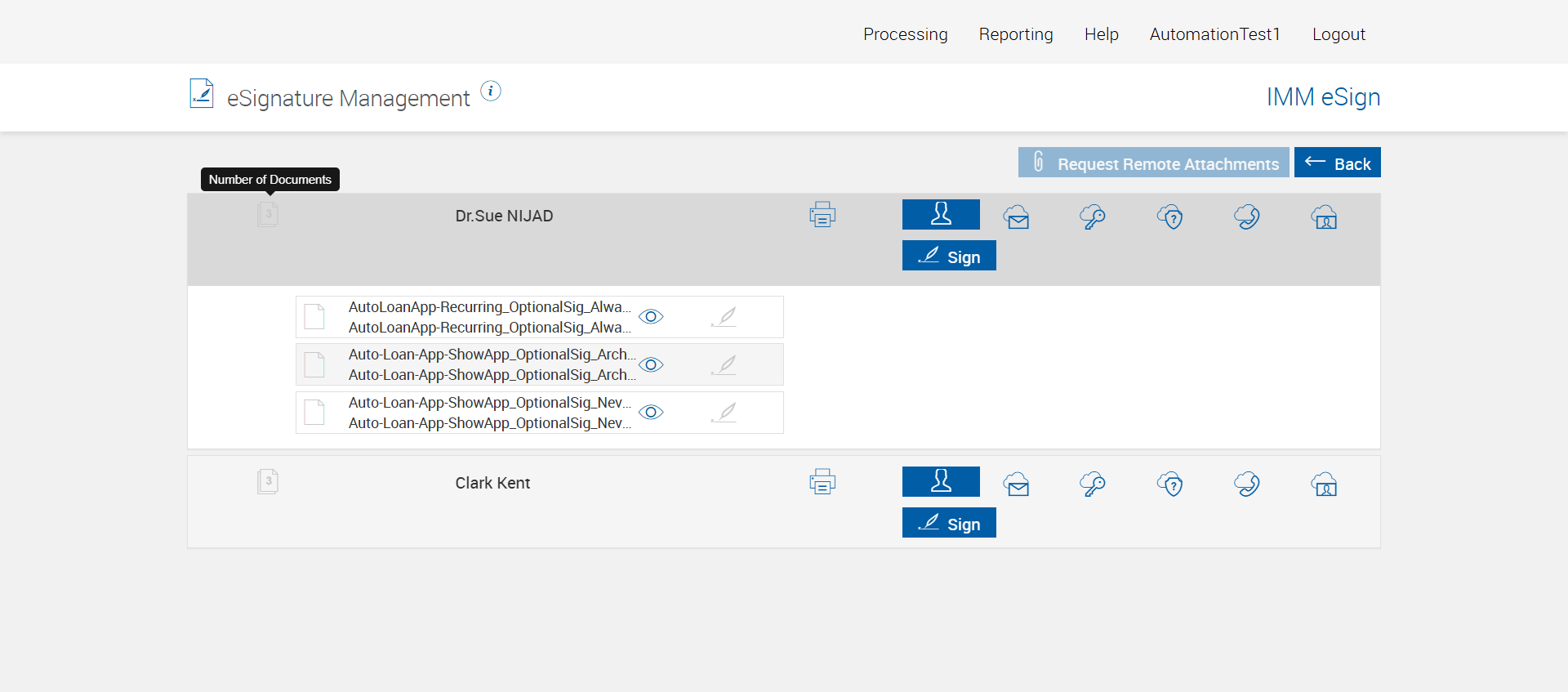
Task: Show the Auto-Loan-App-ShowApp_OptionalSig_Nev document eye icon
Action: (x=651, y=412)
